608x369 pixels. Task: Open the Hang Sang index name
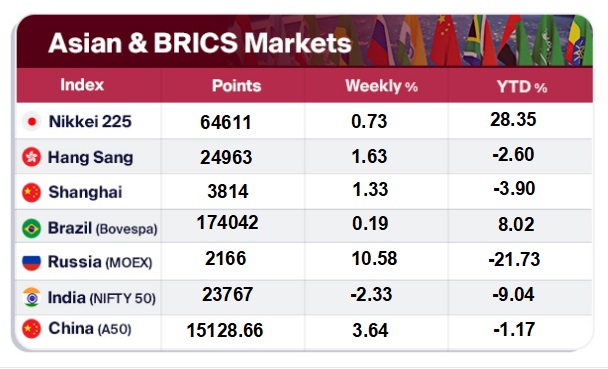pos(90,157)
